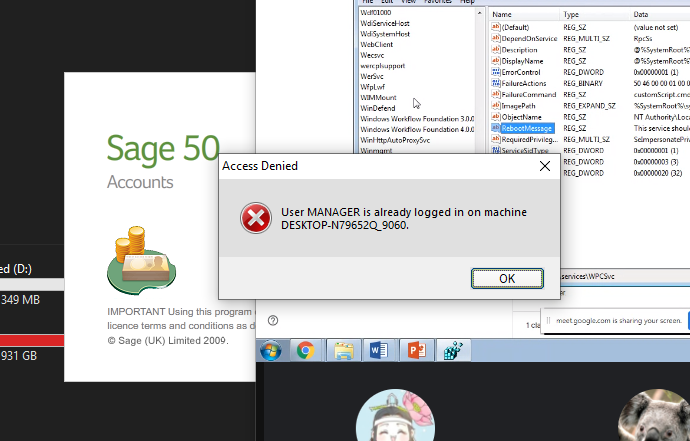Click the customScript.cmd data cell
The width and height of the screenshot is (690, 441).
661,95
